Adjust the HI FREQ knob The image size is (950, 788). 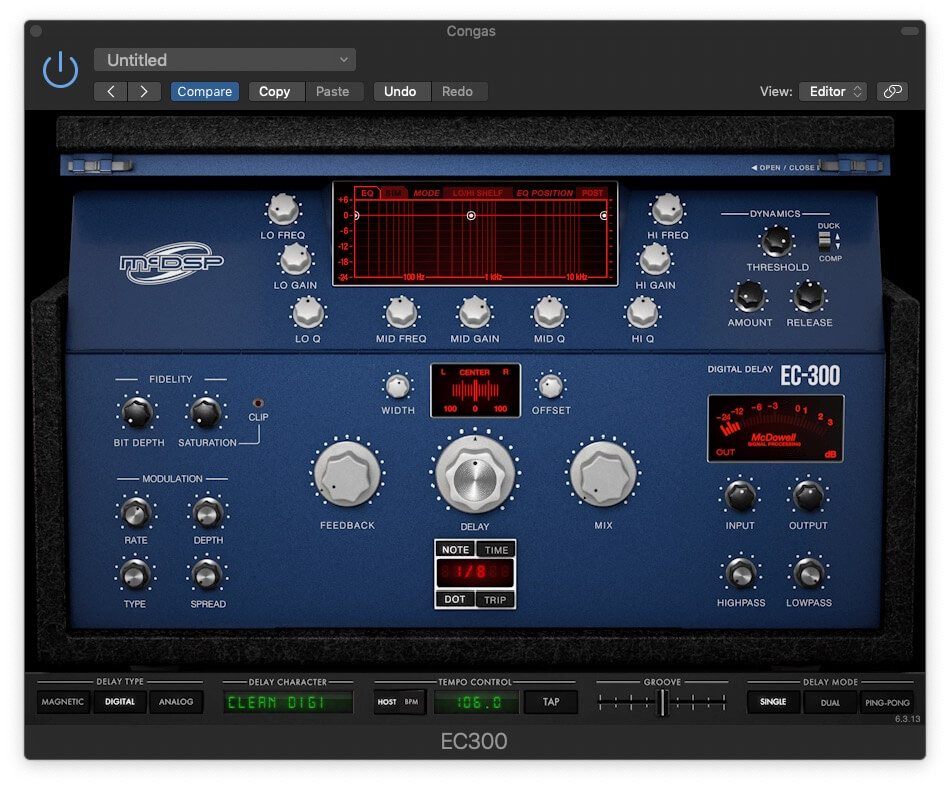667,210
